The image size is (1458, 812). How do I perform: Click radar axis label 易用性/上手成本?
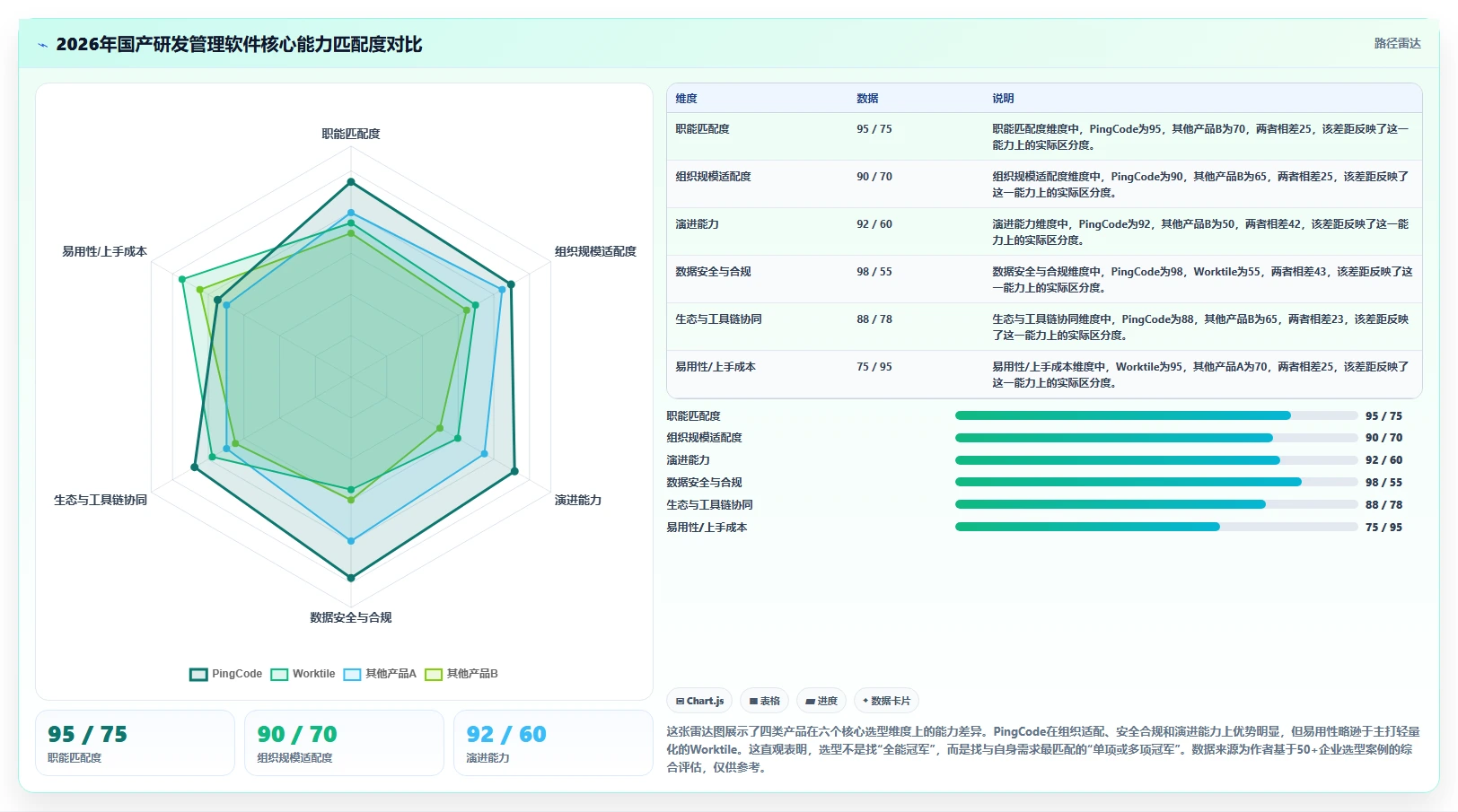pos(104,251)
